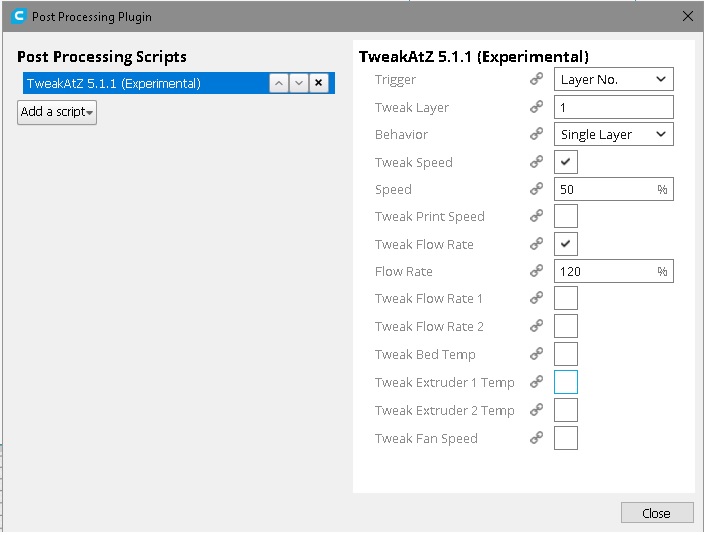Image resolution: width=705 pixels, height=535 pixels.
Task: Click link icon beside Tweak Speed
Action: coord(536,162)
